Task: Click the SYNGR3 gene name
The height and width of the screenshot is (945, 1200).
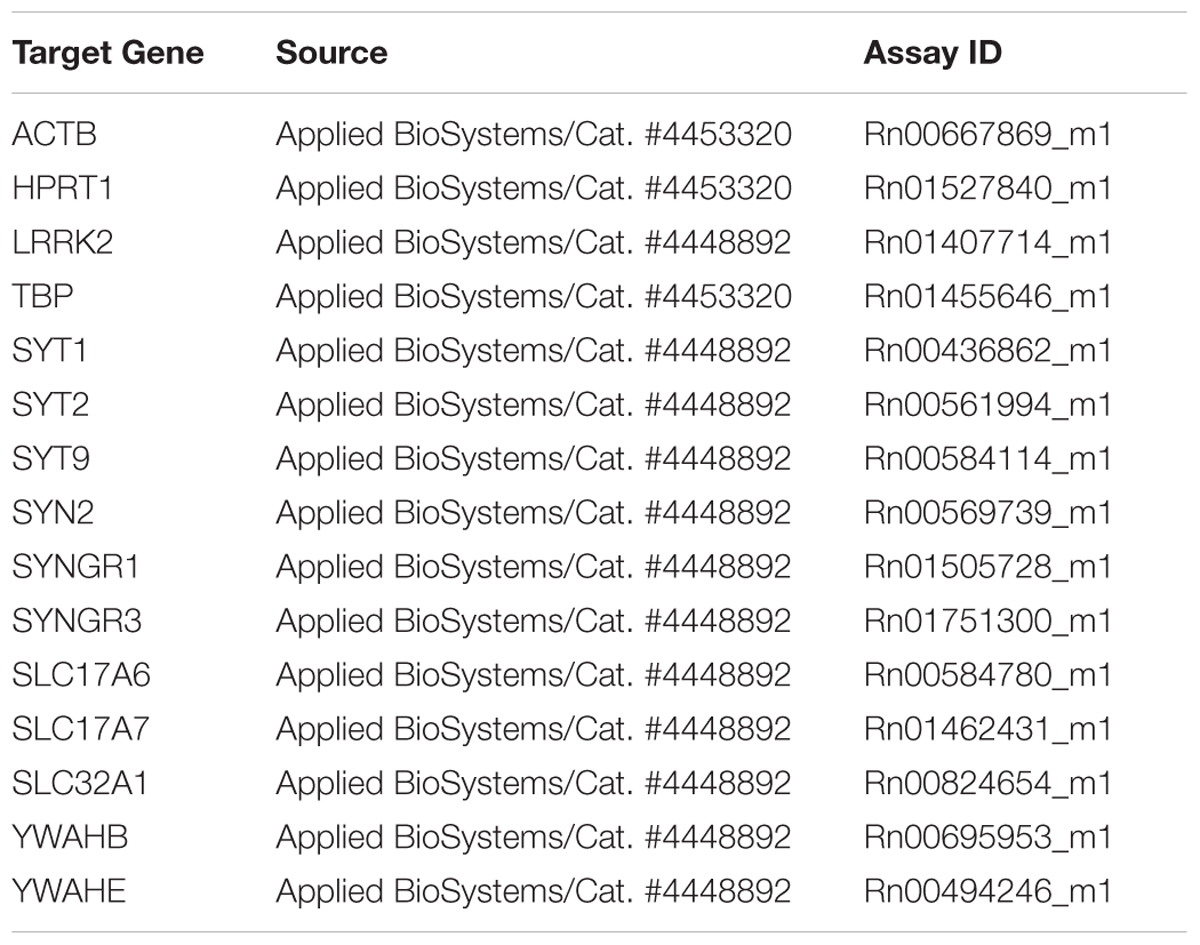Action: pyautogui.click(x=77, y=620)
